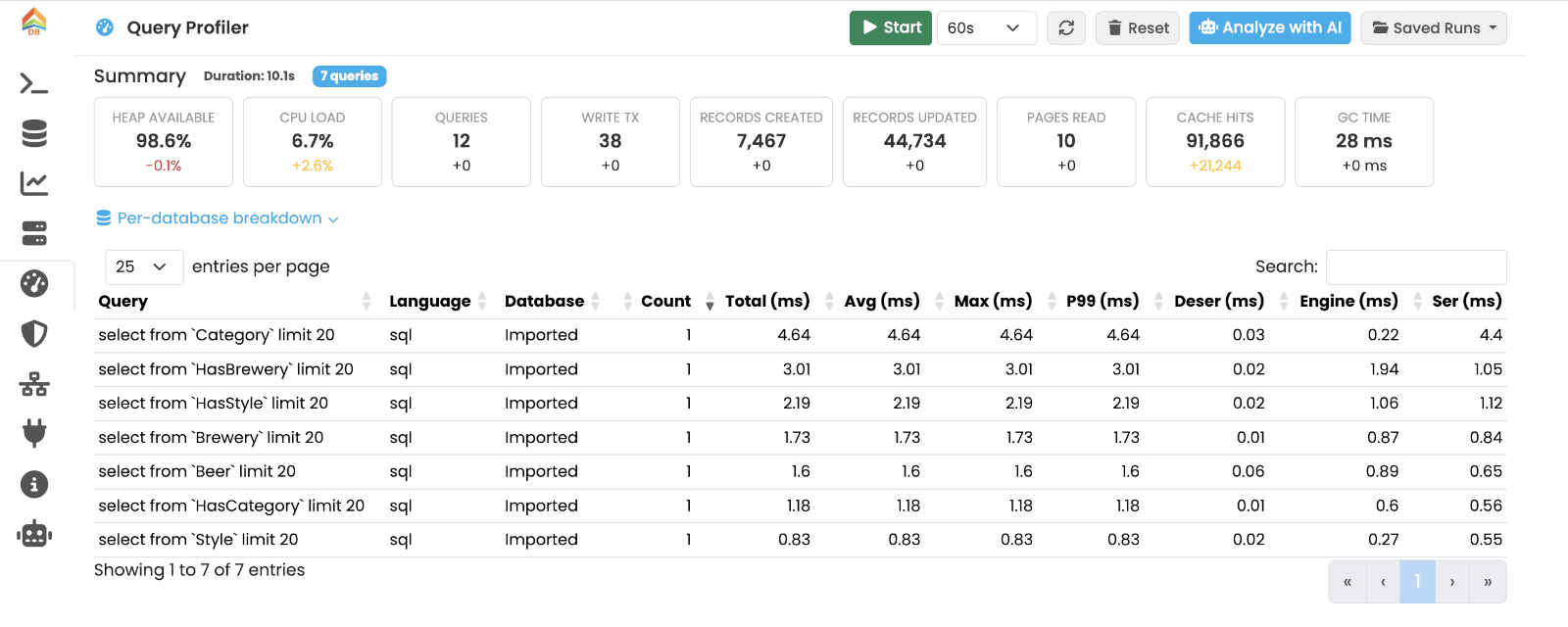Click Analyze with AI button
The height and width of the screenshot is (627, 1568).
tap(1270, 28)
